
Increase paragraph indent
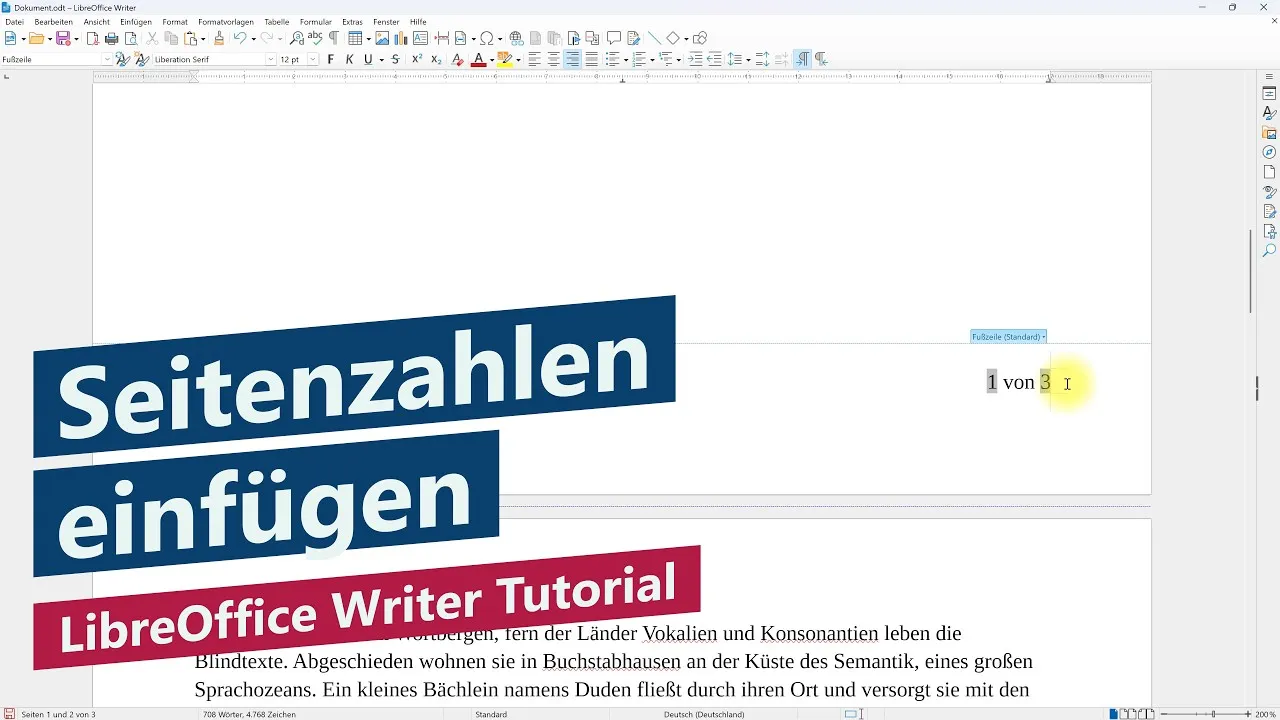(x=695, y=59)
